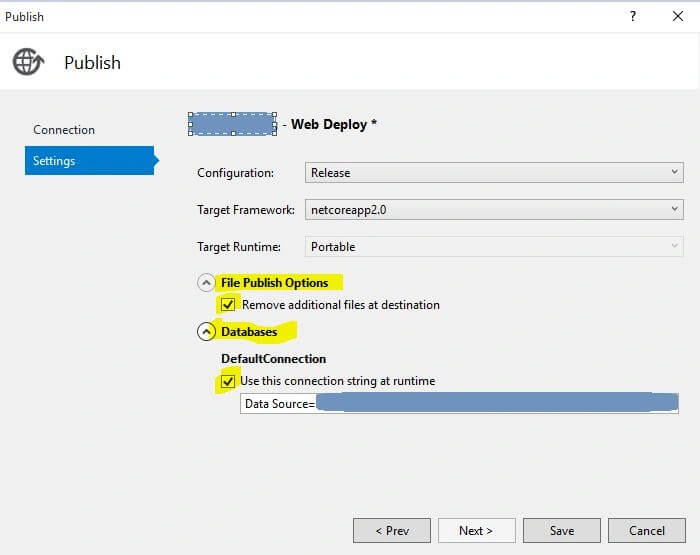Go back with the Prev button

pyautogui.click(x=392, y=531)
